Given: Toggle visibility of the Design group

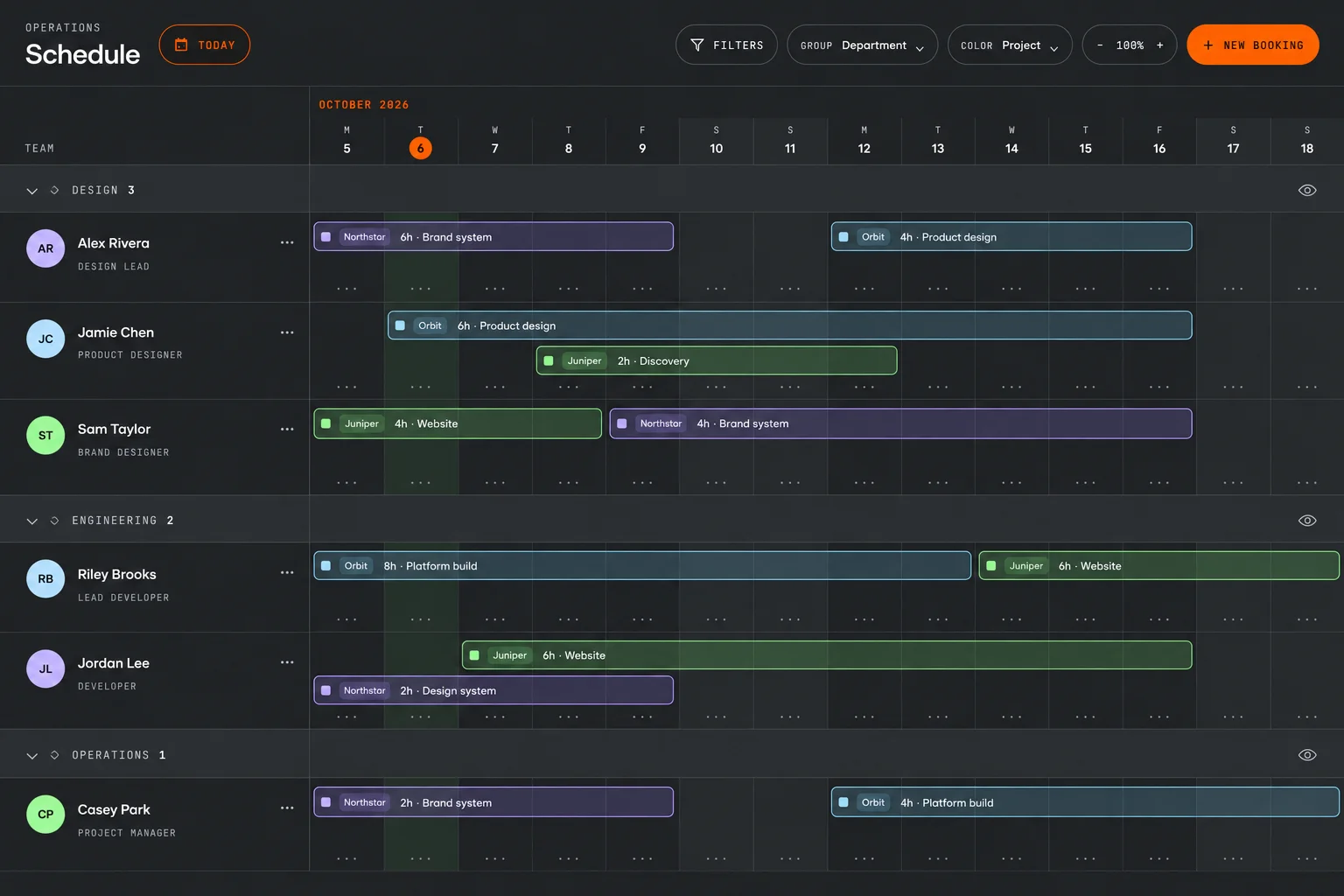Looking at the screenshot, I should point(1307,190).
